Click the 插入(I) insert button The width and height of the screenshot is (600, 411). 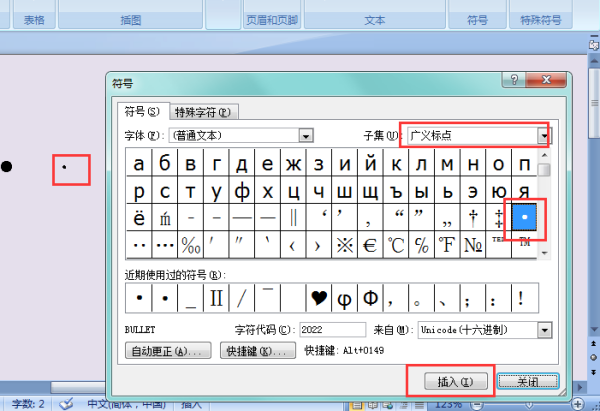coord(456,382)
